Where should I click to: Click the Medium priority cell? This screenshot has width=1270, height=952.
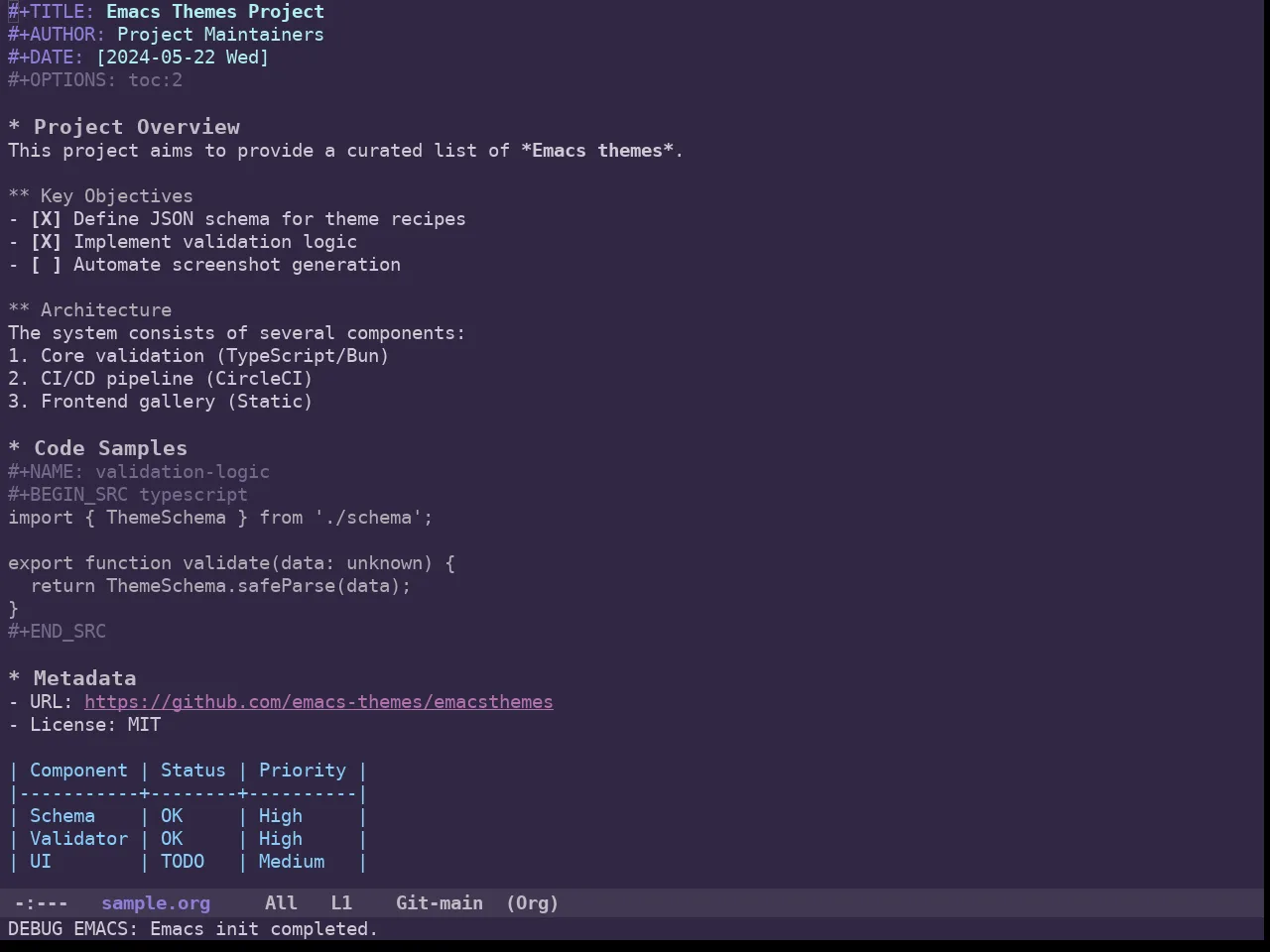[x=292, y=862]
